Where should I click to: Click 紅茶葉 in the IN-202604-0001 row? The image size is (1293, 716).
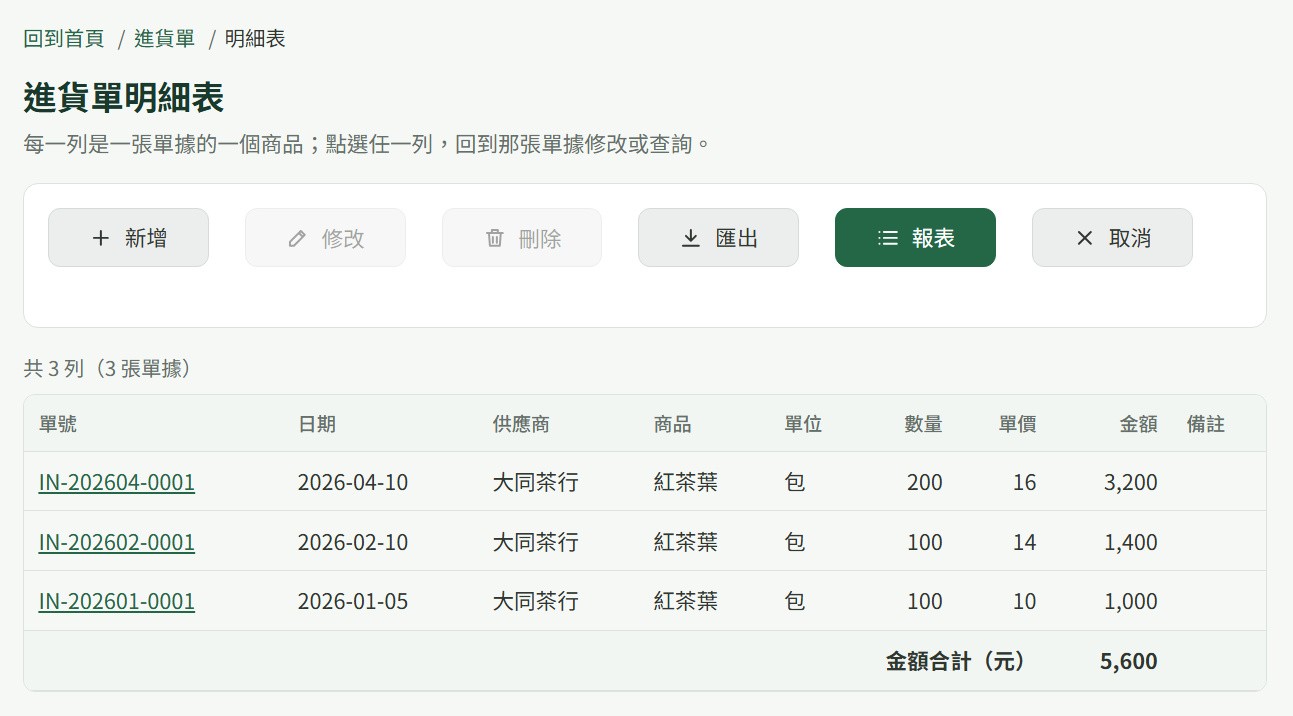[x=686, y=482]
